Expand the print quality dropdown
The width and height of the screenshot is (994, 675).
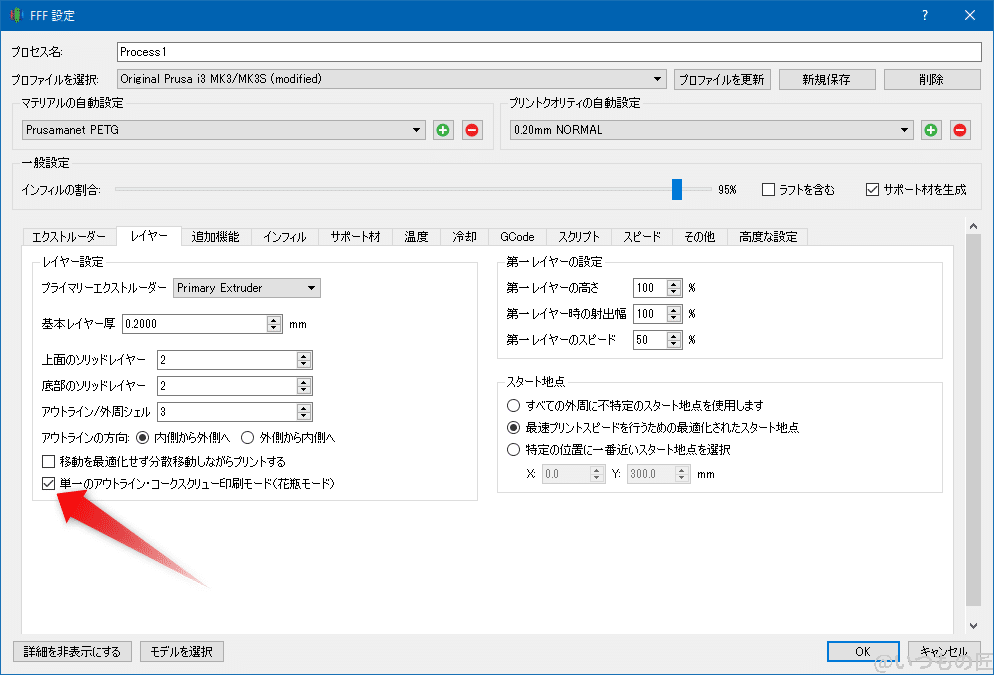[905, 129]
